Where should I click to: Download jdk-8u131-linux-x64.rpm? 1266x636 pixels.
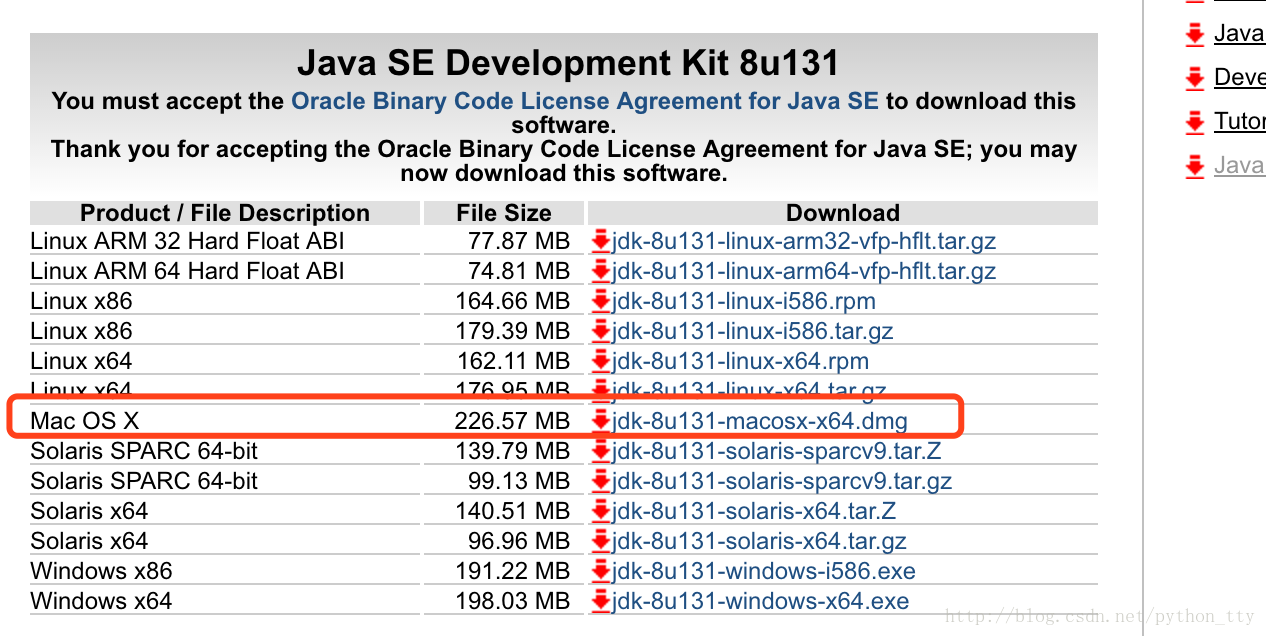click(x=740, y=361)
